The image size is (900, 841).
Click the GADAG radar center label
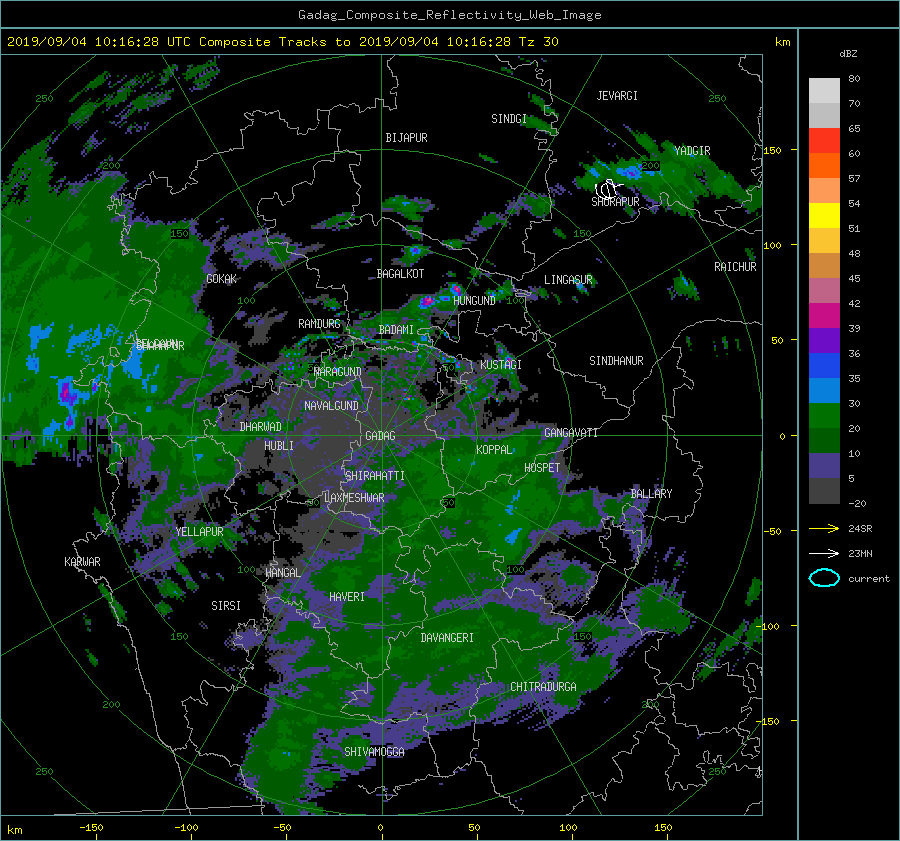click(381, 436)
